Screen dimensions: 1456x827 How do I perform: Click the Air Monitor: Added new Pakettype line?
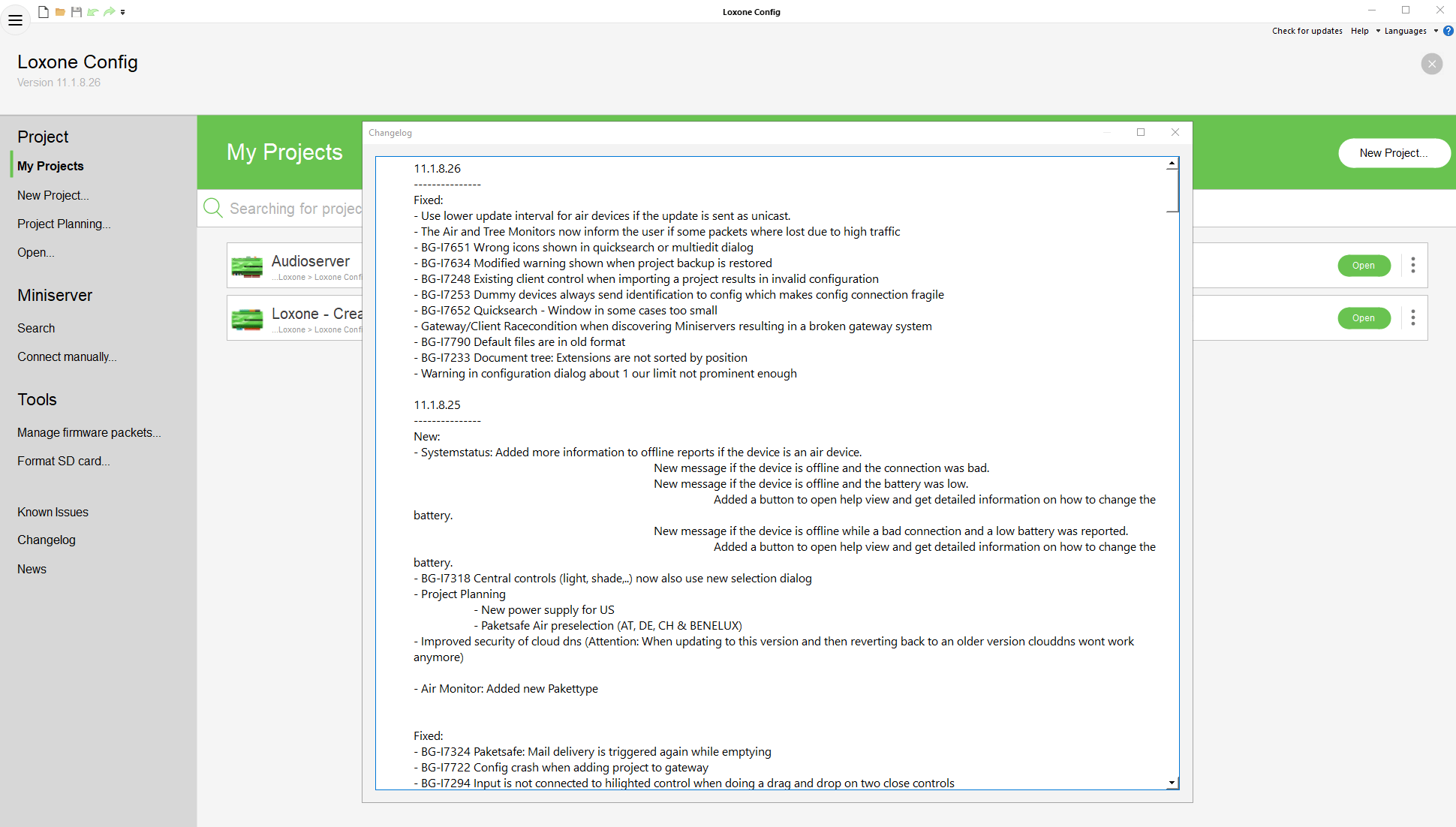506,689
